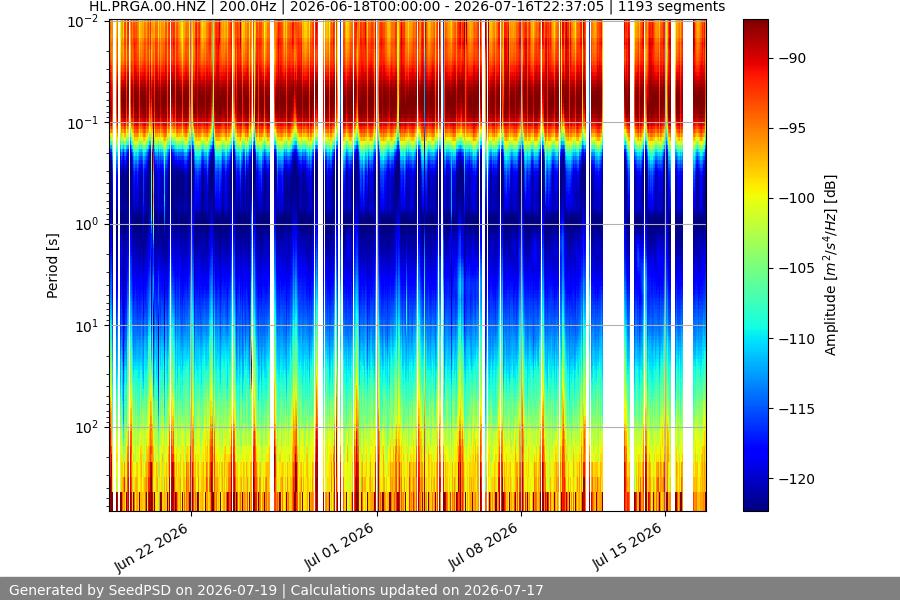Viewport: 900px width, 600px height.
Task: Click the 10^-1 period tick label
Action: 83,123
